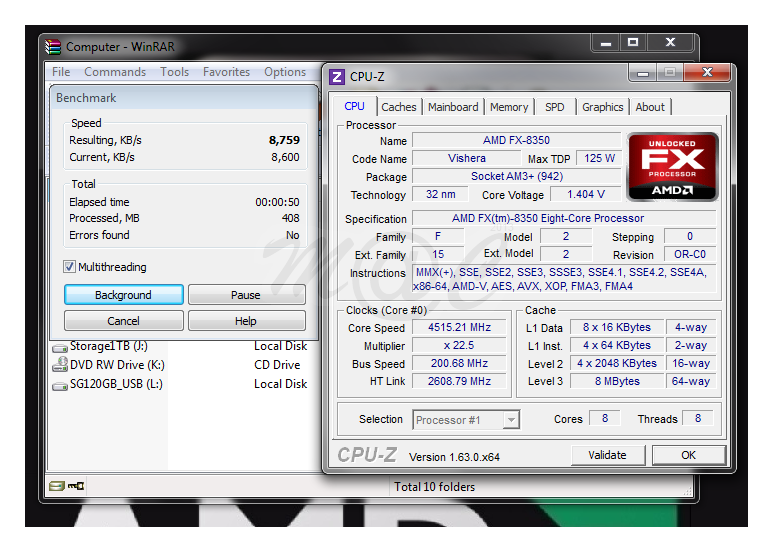
Task: Click the Storage1TB (J:) drive icon
Action: pos(60,347)
